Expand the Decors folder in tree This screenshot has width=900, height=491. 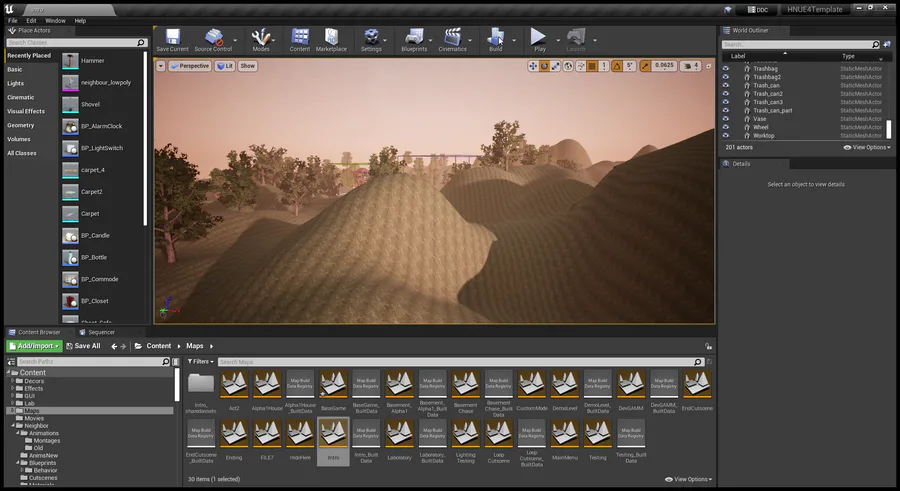click(13, 381)
